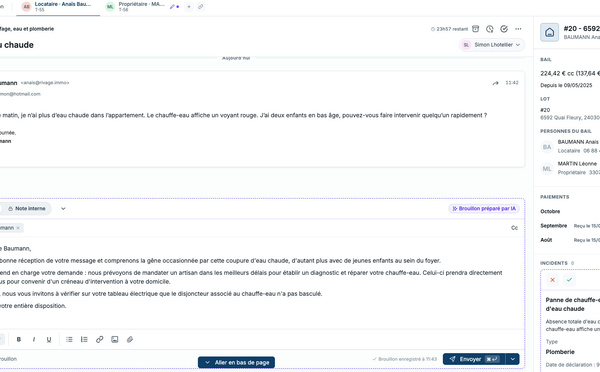The width and height of the screenshot is (600, 372).
Task: Attach a file with the paperclip icon
Action: tap(130, 339)
